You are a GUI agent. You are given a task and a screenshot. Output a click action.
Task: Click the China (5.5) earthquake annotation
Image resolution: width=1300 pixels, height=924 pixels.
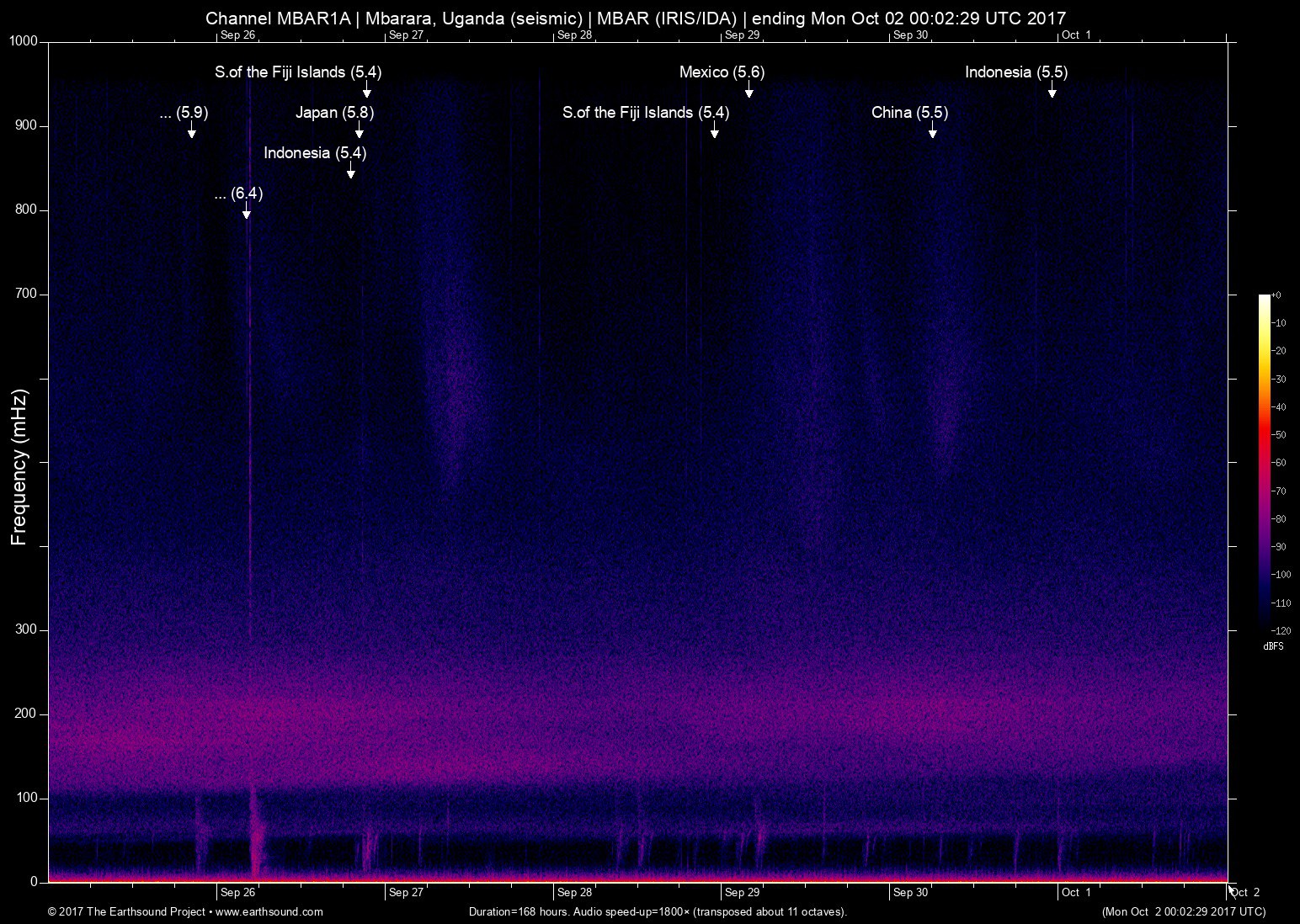[x=909, y=112]
